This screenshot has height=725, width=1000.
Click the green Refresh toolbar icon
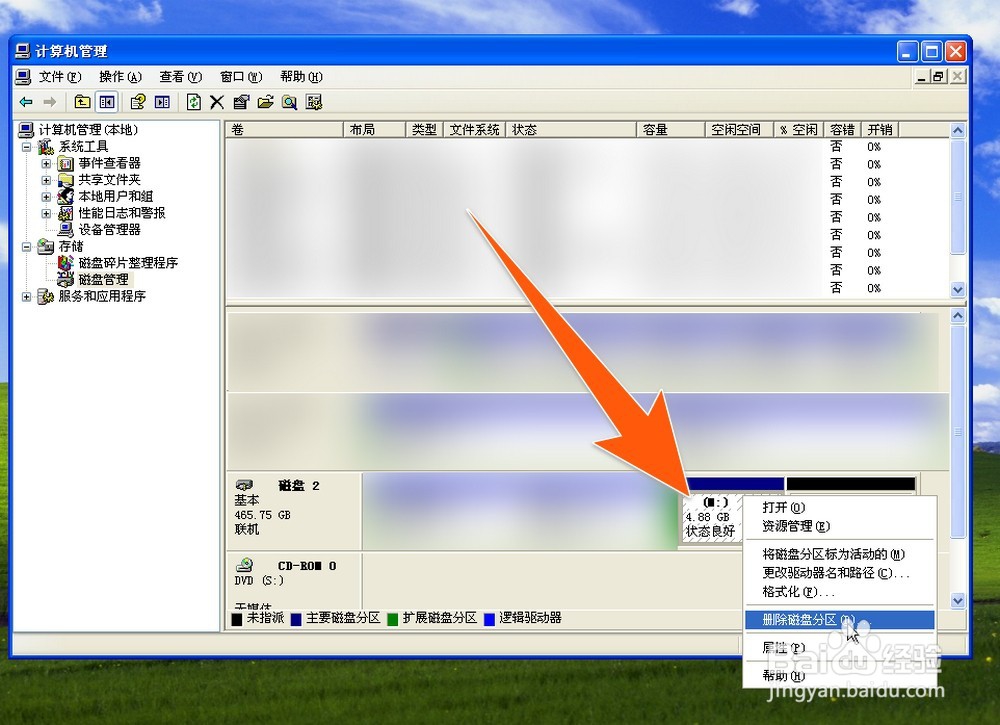(x=193, y=102)
